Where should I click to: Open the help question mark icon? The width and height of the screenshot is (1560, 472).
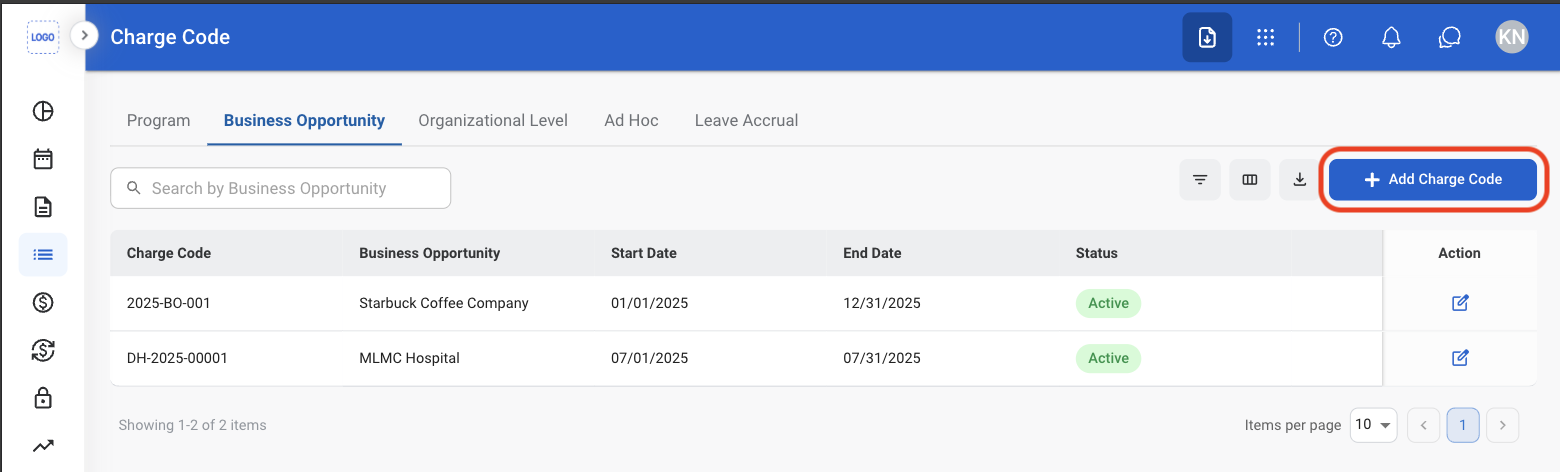1333,38
